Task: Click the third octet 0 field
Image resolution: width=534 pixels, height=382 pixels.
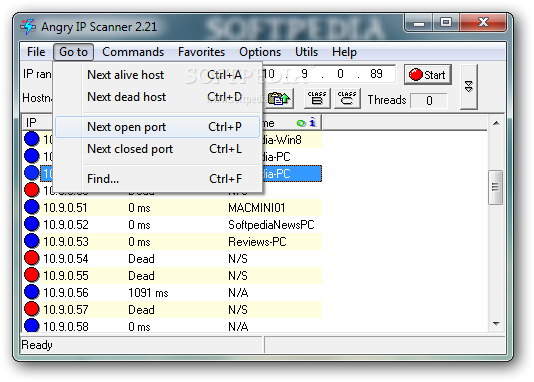Action: (340, 74)
